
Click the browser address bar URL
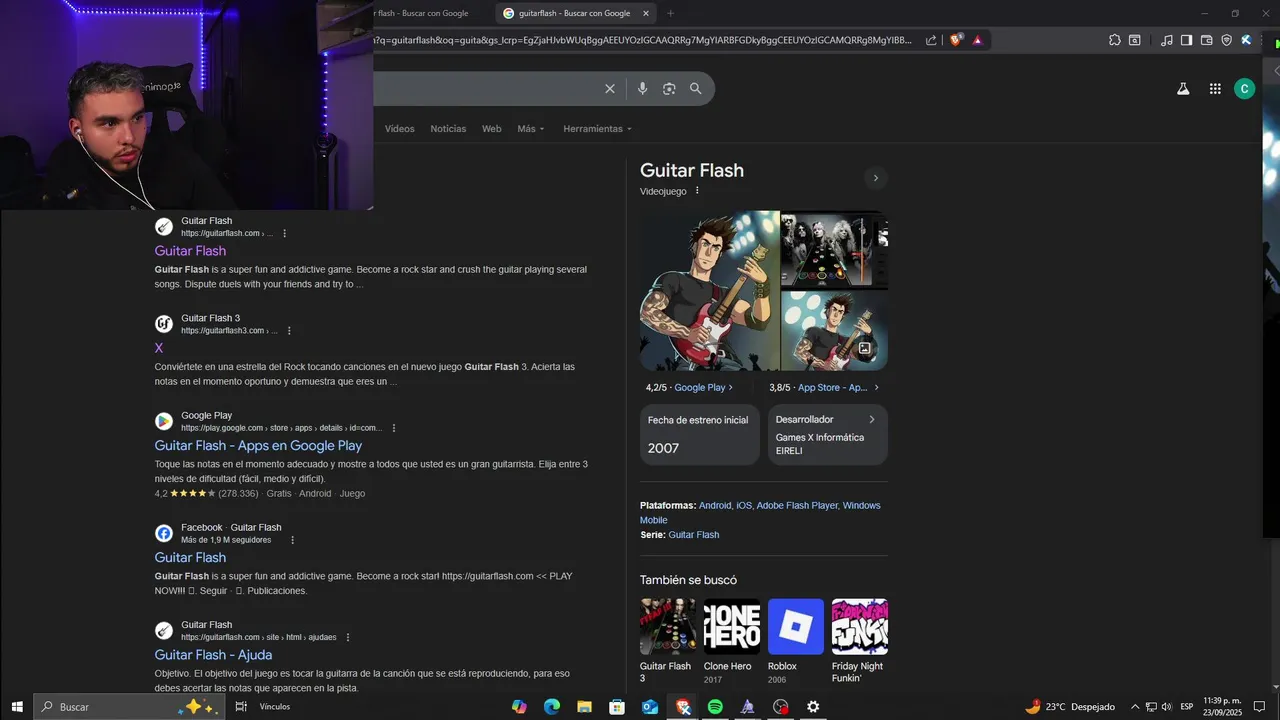[644, 40]
